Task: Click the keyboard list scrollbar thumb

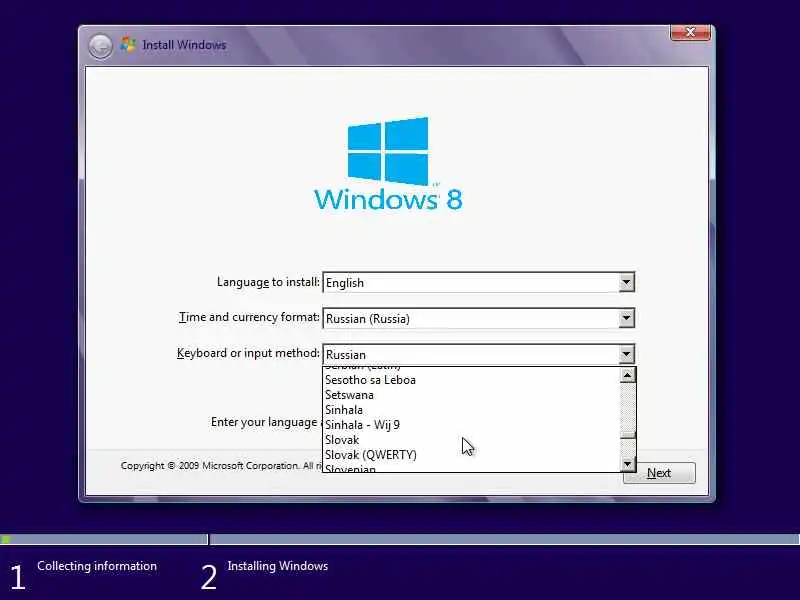Action: (628, 435)
